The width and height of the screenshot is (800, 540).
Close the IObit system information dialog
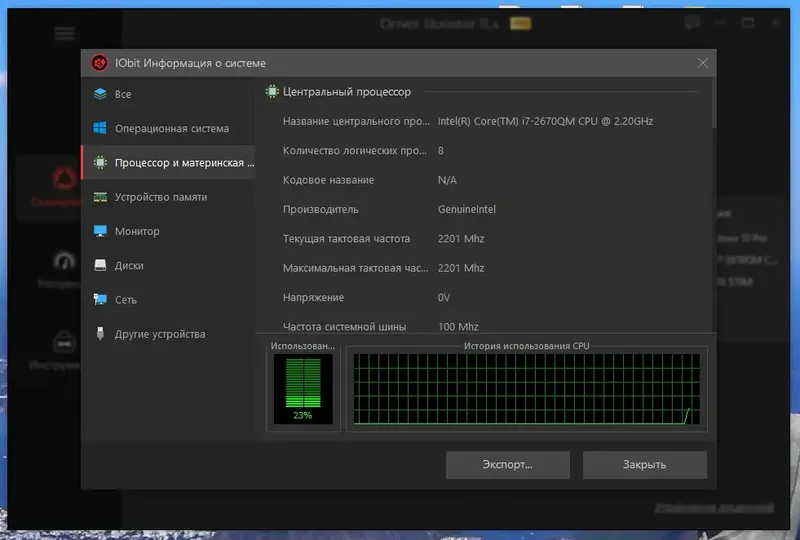[x=703, y=63]
